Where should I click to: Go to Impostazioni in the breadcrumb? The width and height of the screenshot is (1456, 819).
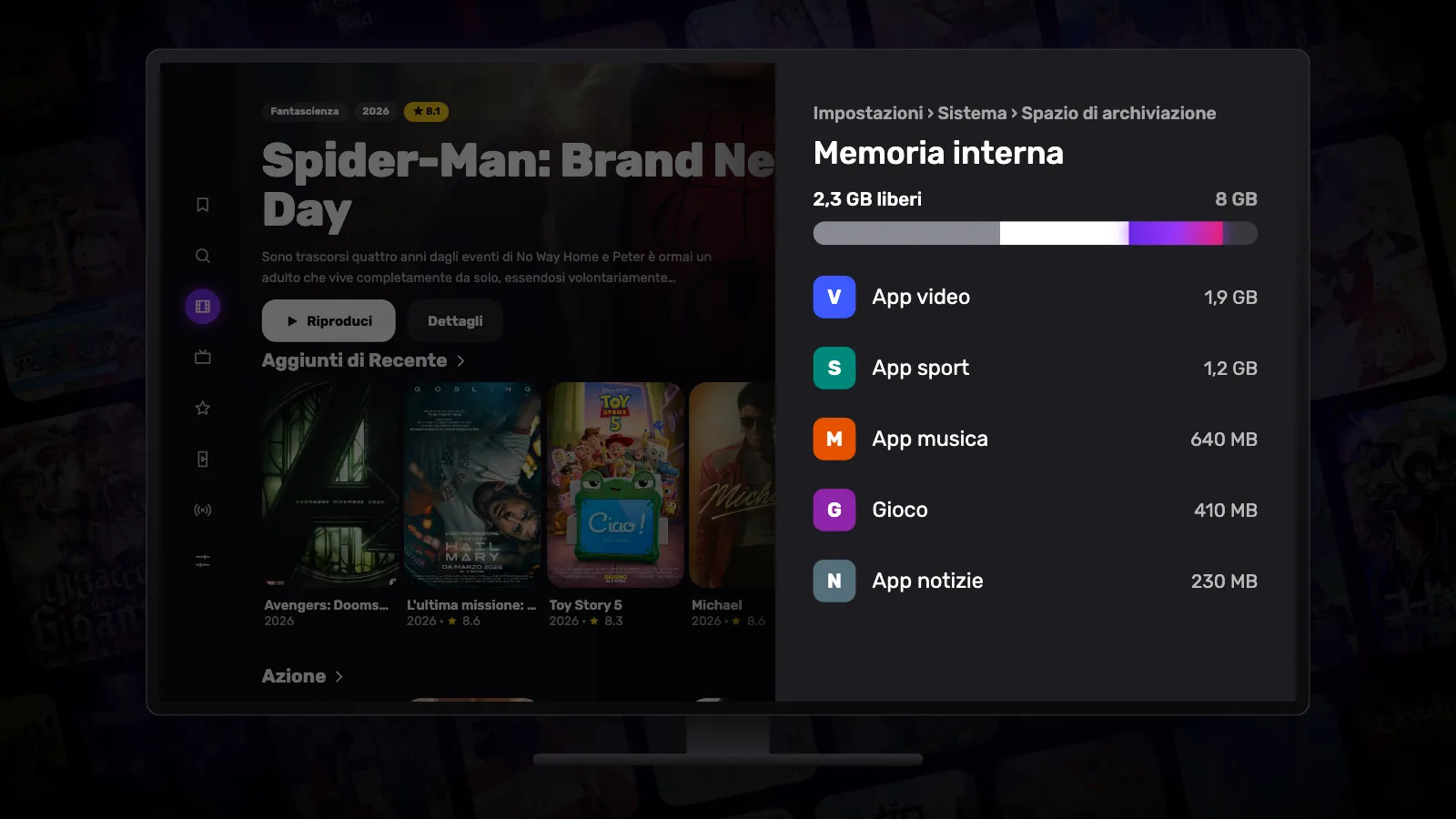(x=868, y=113)
